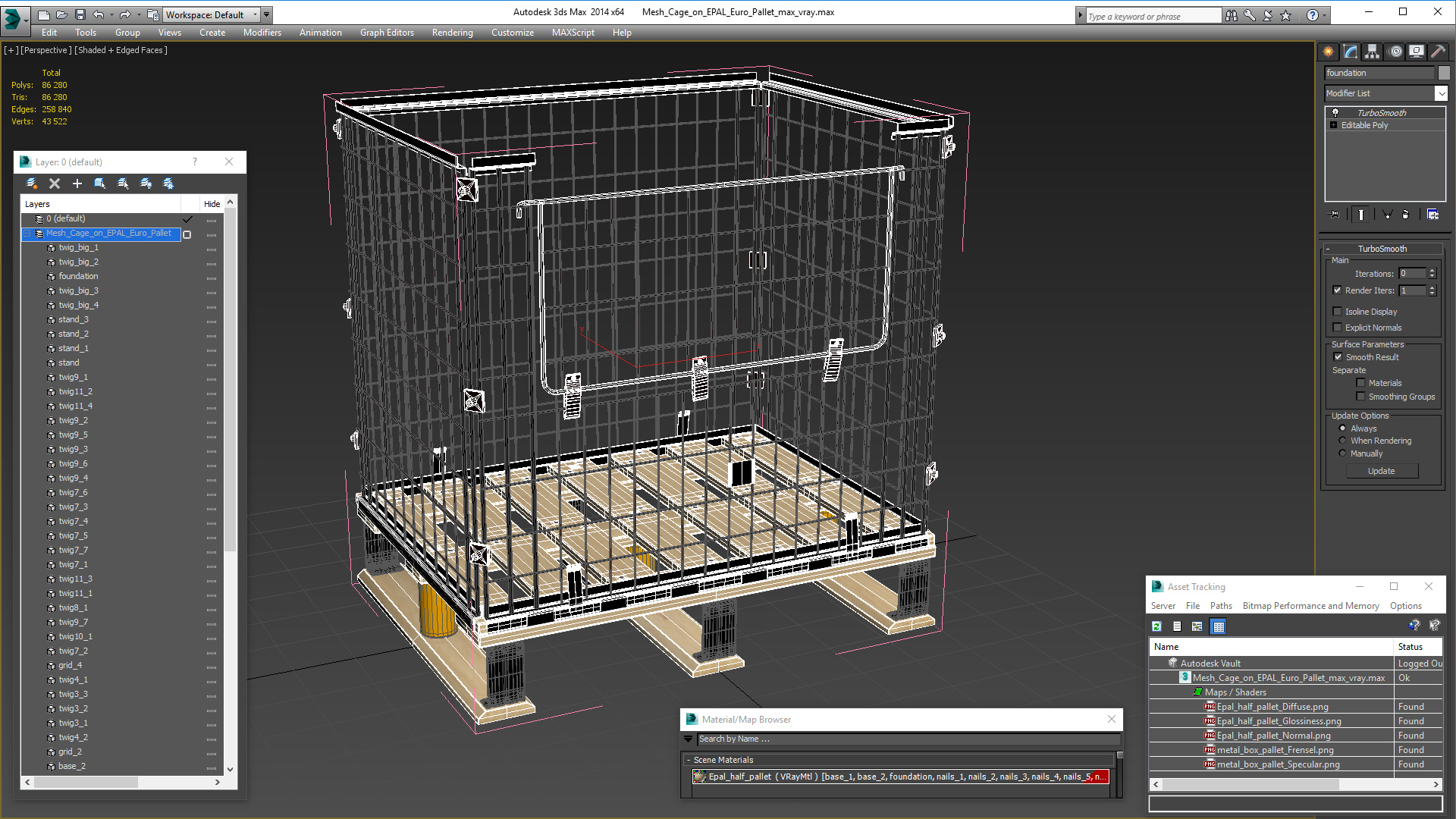Click the Pin Stack icon
The width and height of the screenshot is (1456, 819).
[x=1335, y=215]
